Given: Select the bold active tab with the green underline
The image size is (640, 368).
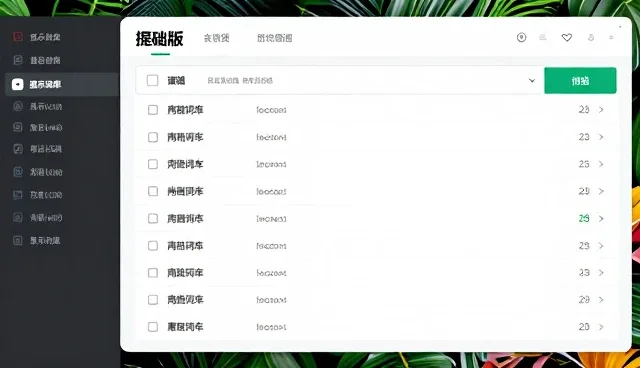Looking at the screenshot, I should pyautogui.click(x=160, y=39).
